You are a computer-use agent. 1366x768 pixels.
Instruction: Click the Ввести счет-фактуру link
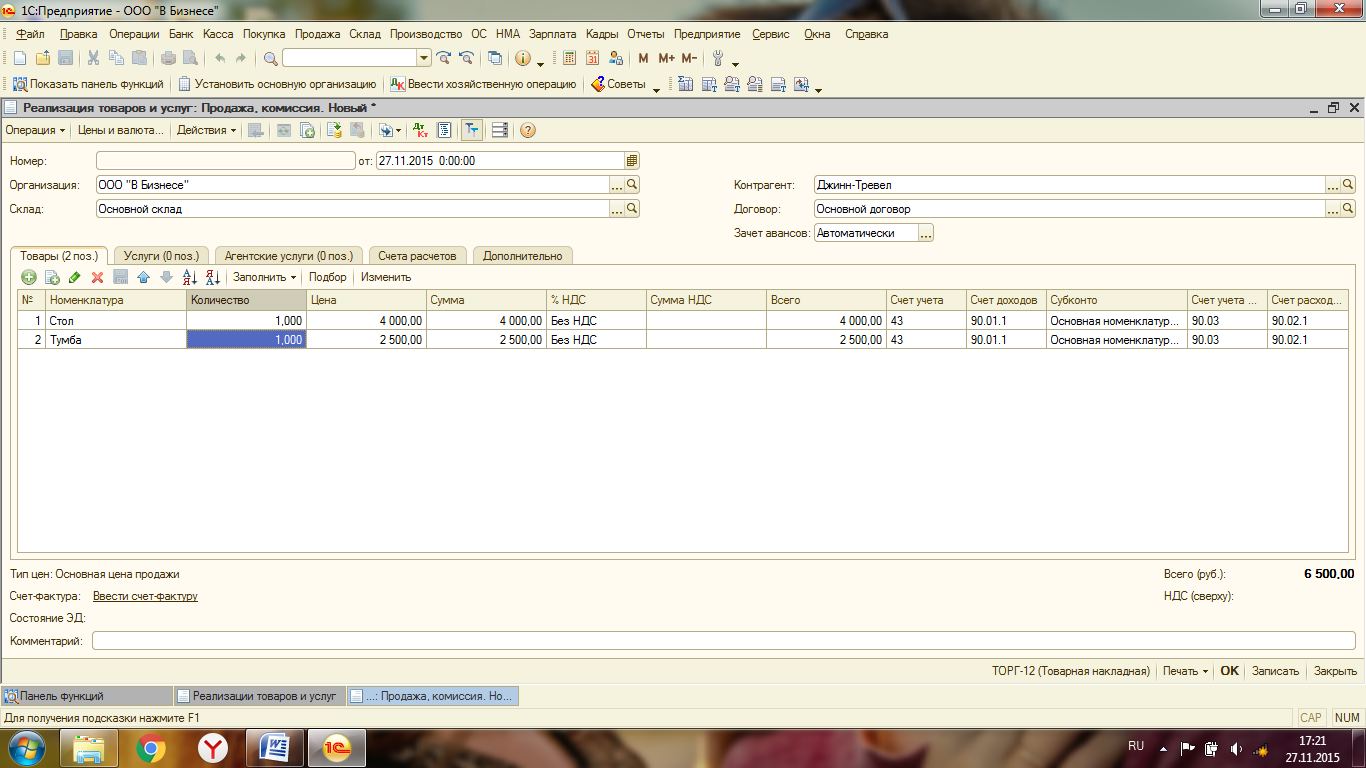[145, 596]
